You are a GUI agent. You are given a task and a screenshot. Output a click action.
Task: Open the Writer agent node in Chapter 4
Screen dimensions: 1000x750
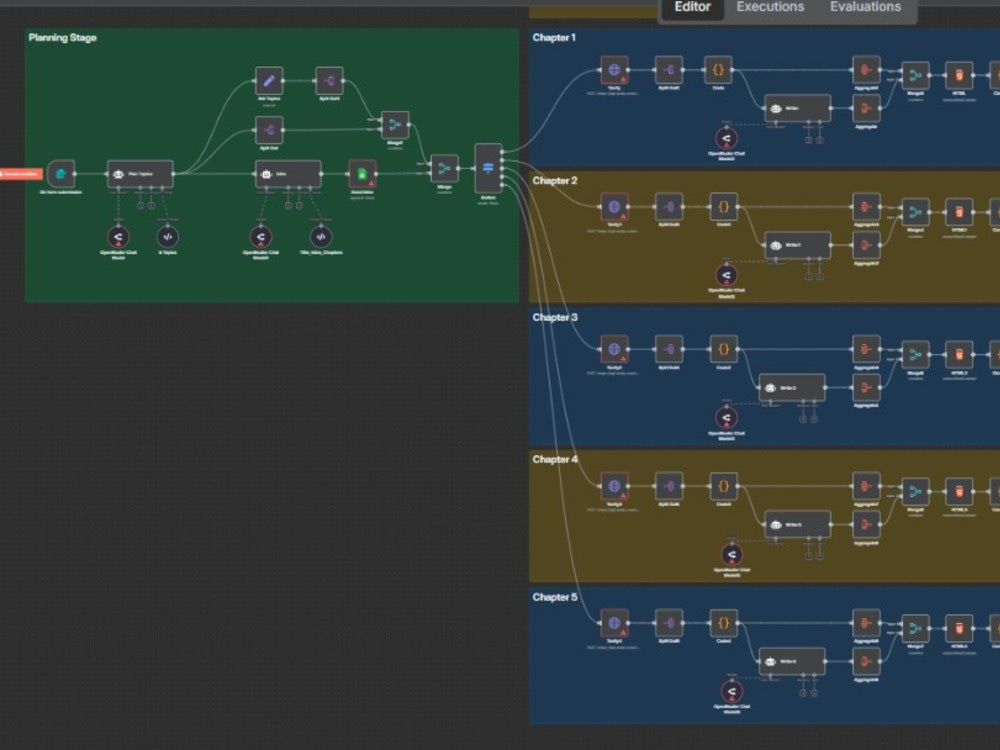coord(797,524)
